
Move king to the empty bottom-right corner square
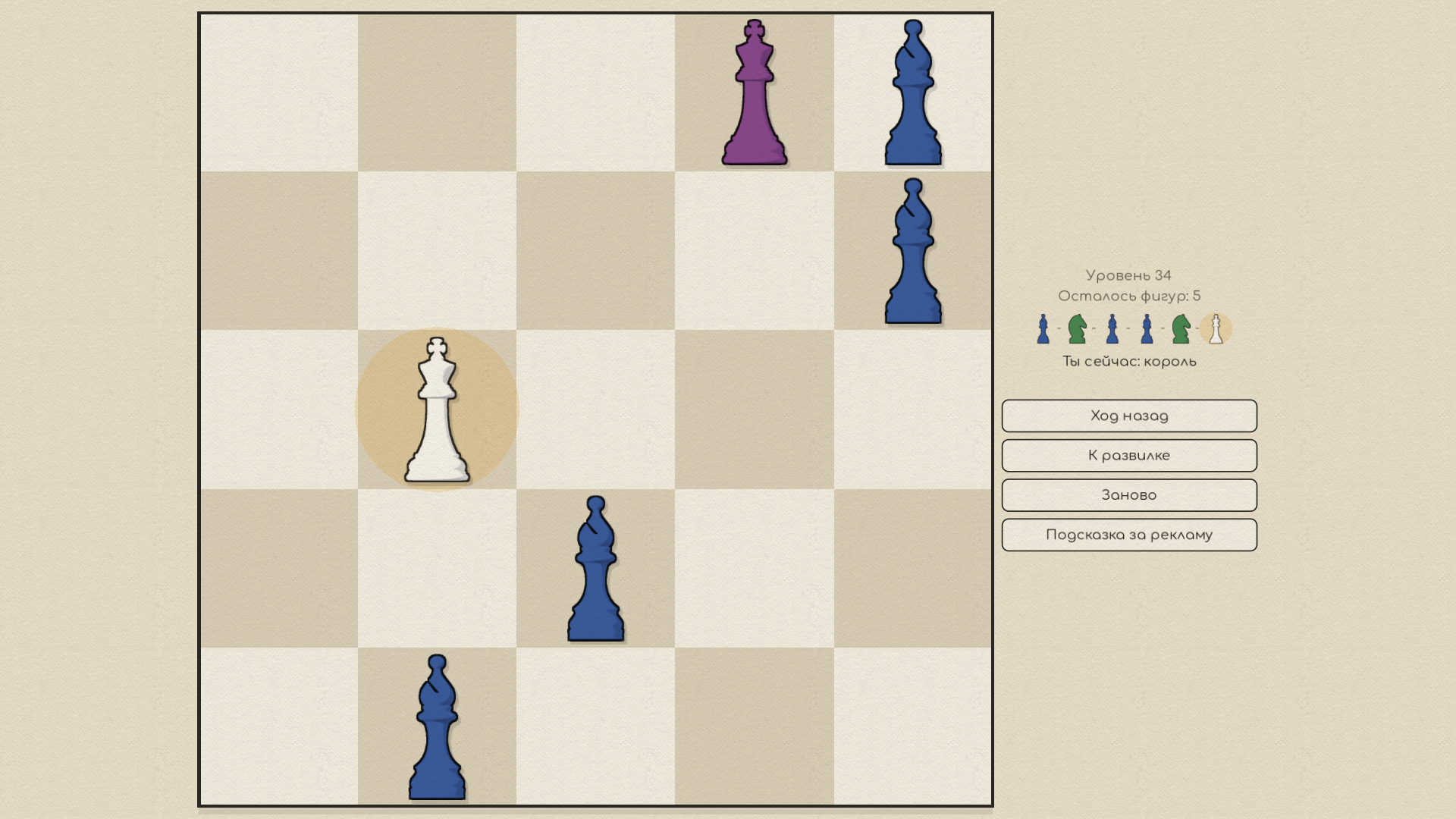(913, 726)
